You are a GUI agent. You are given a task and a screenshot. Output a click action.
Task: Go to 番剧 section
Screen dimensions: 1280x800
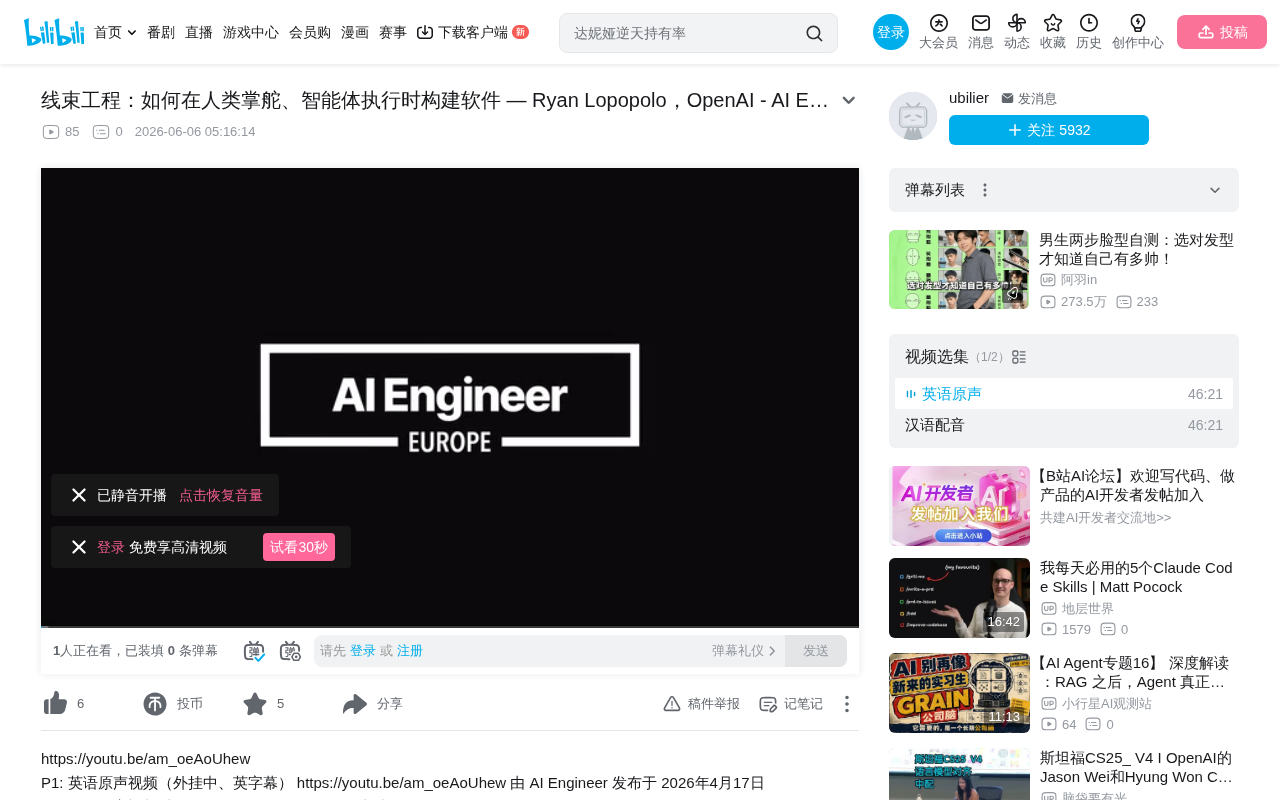pyautogui.click(x=161, y=32)
